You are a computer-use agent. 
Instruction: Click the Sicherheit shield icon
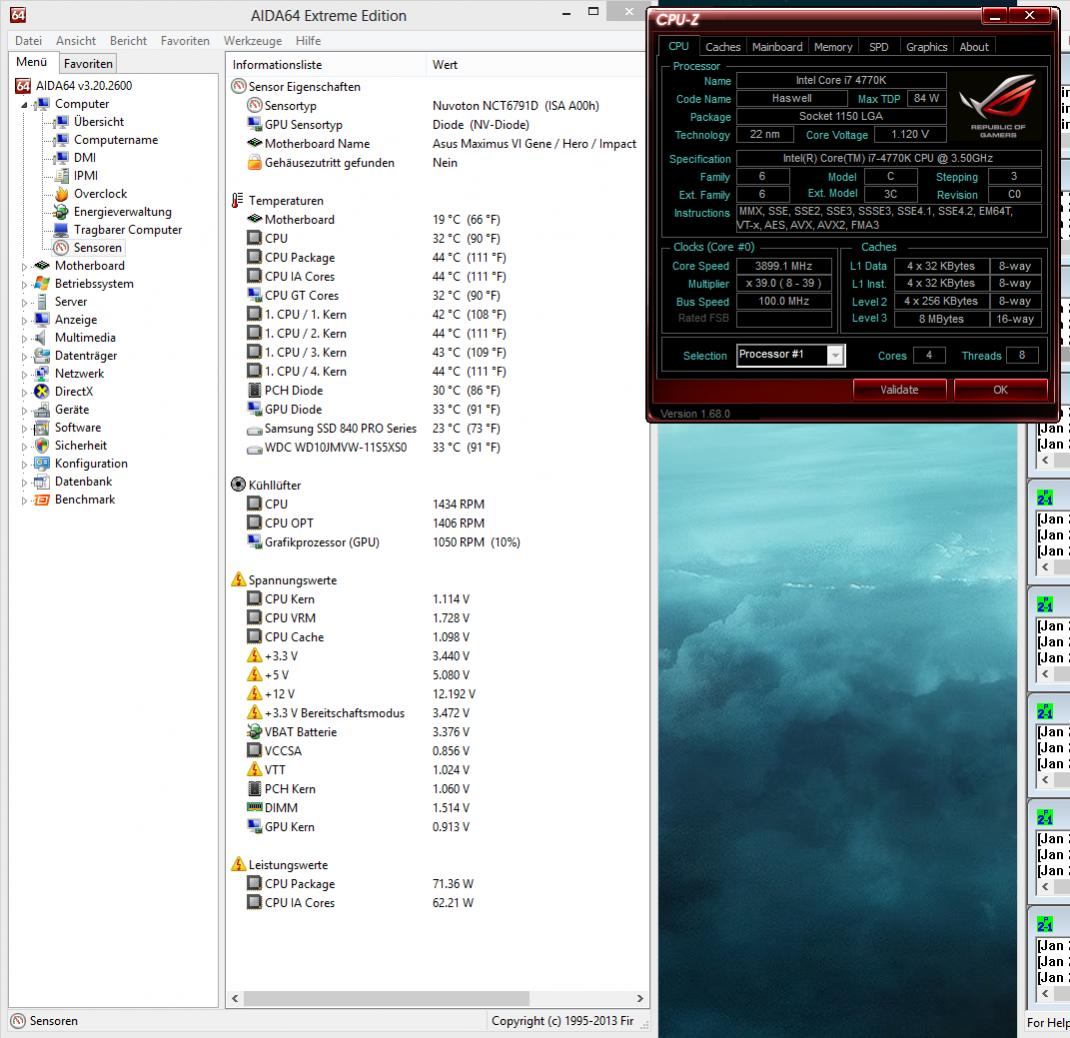tap(42, 446)
